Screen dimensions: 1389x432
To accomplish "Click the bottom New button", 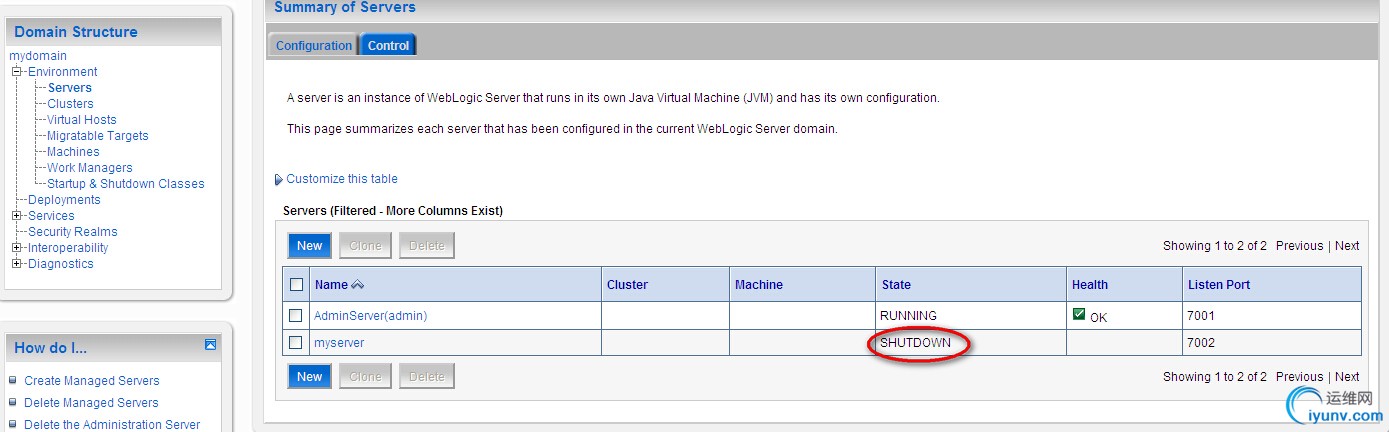I will (310, 376).
